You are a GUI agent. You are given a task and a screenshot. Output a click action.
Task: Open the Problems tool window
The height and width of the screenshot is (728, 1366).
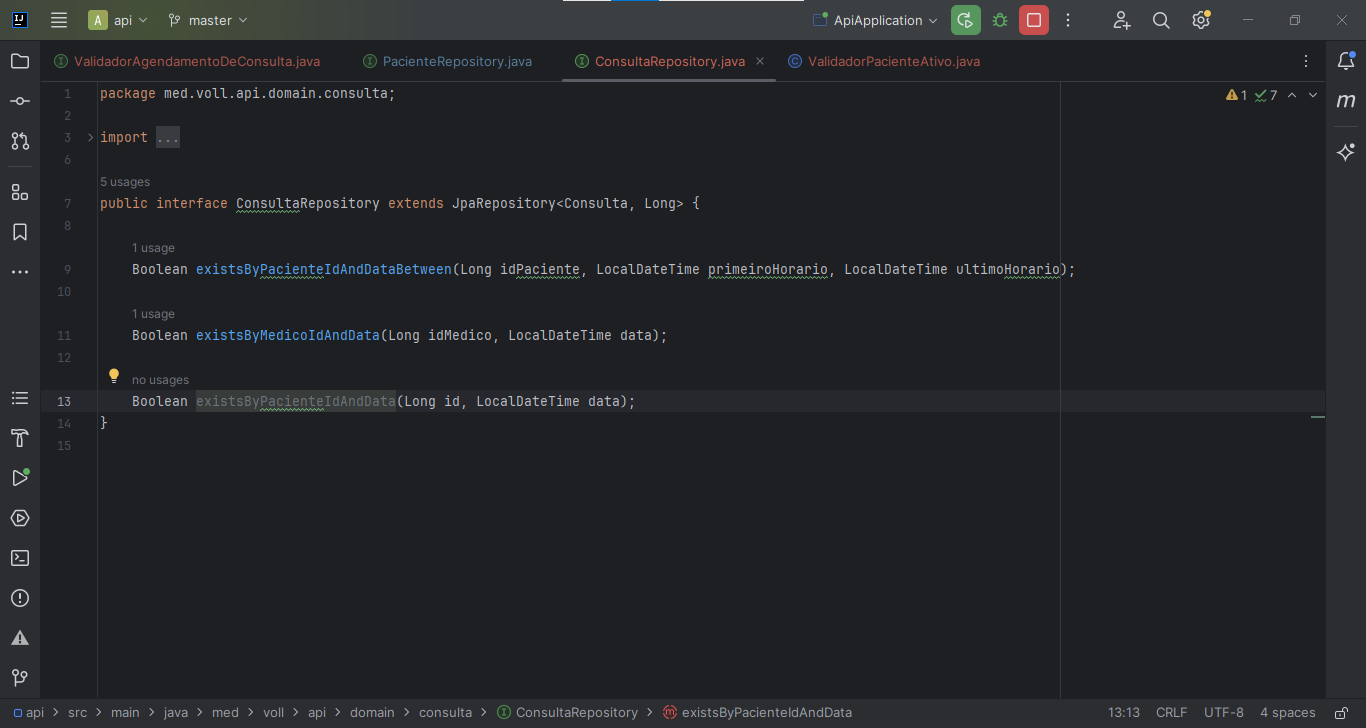(x=20, y=598)
